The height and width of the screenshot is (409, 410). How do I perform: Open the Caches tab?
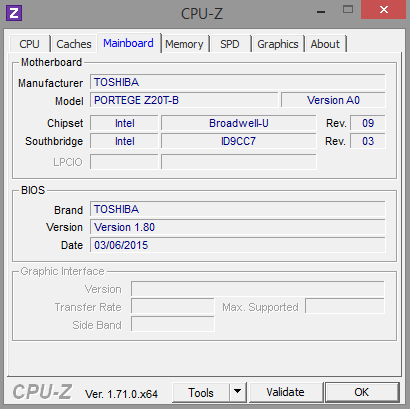click(74, 44)
